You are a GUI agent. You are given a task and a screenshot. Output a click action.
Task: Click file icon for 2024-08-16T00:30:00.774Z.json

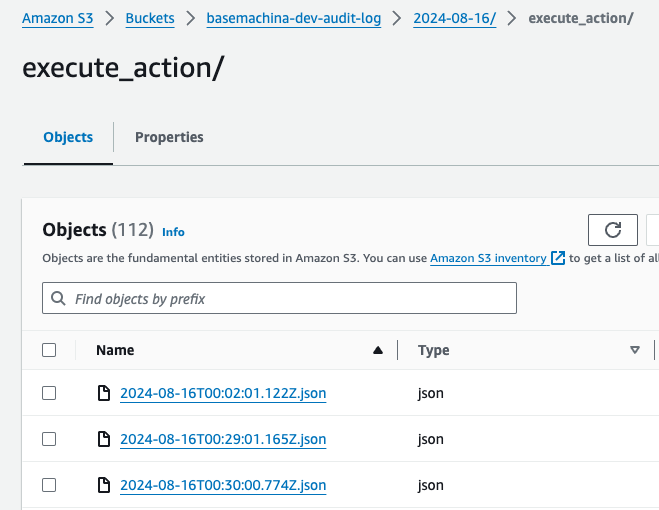[x=103, y=485]
